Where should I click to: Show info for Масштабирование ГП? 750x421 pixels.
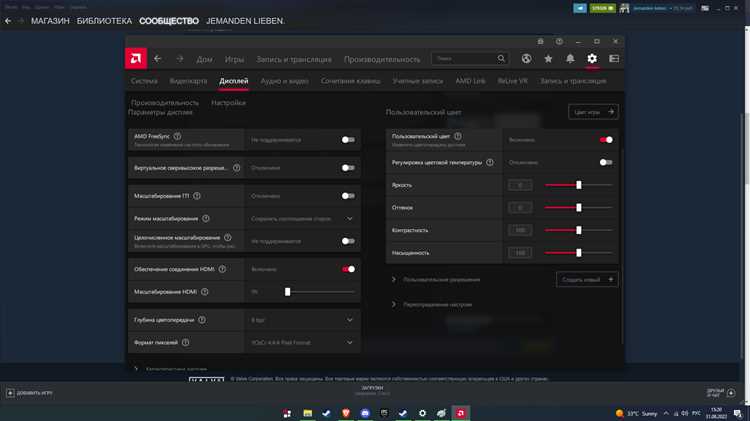point(197,196)
